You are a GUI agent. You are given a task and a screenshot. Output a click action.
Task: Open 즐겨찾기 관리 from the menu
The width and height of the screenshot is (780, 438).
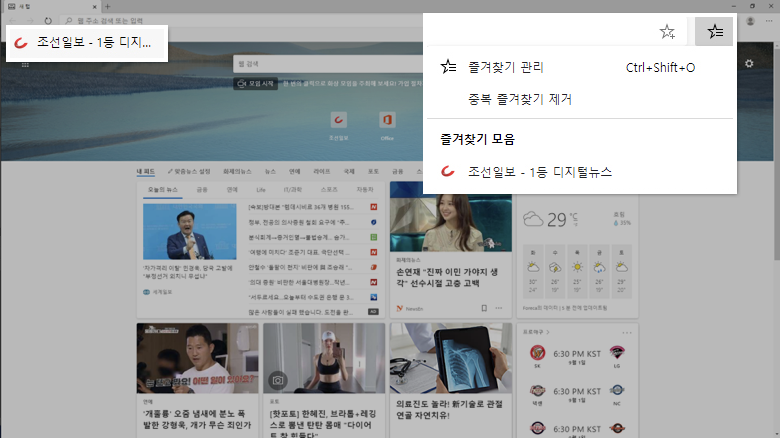click(x=505, y=67)
